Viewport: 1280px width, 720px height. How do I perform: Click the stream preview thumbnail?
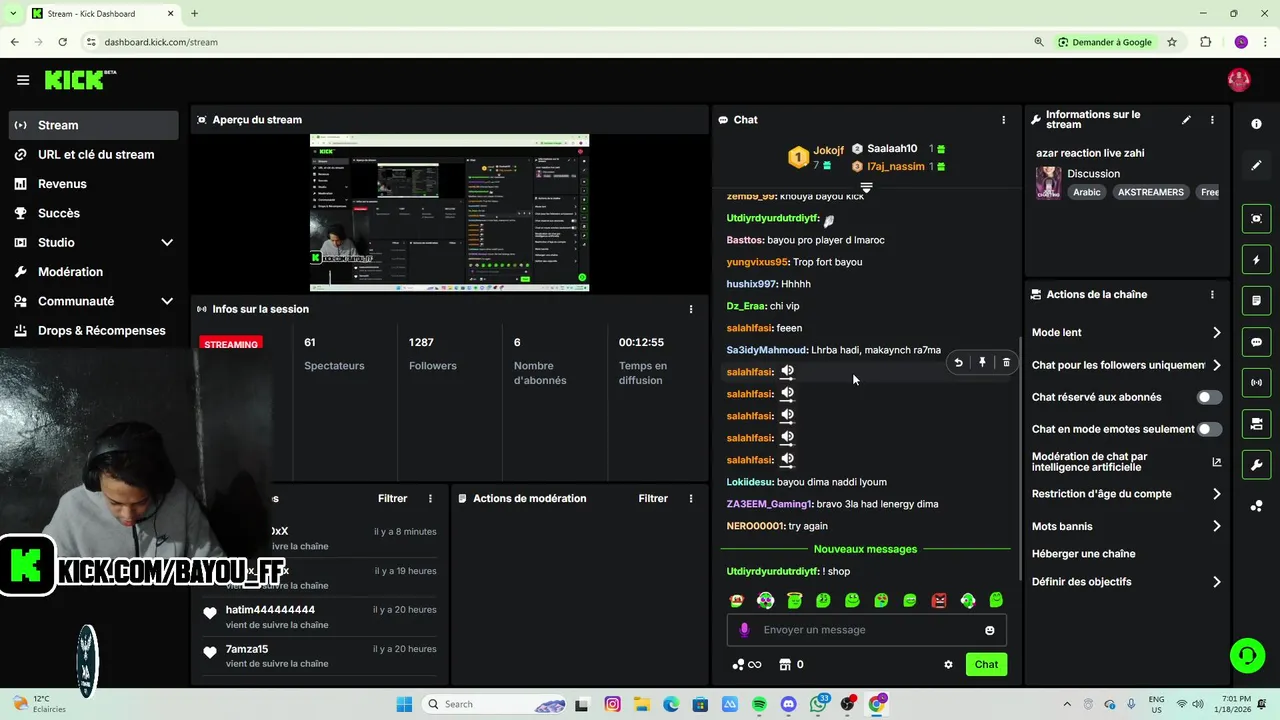[449, 213]
